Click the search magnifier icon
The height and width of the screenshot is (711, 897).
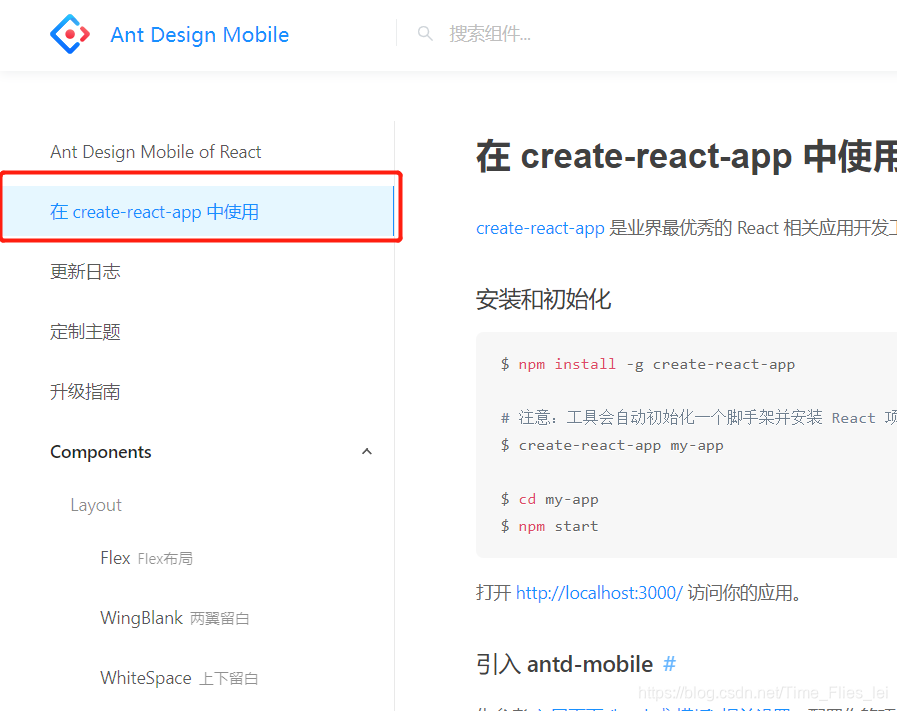click(425, 34)
